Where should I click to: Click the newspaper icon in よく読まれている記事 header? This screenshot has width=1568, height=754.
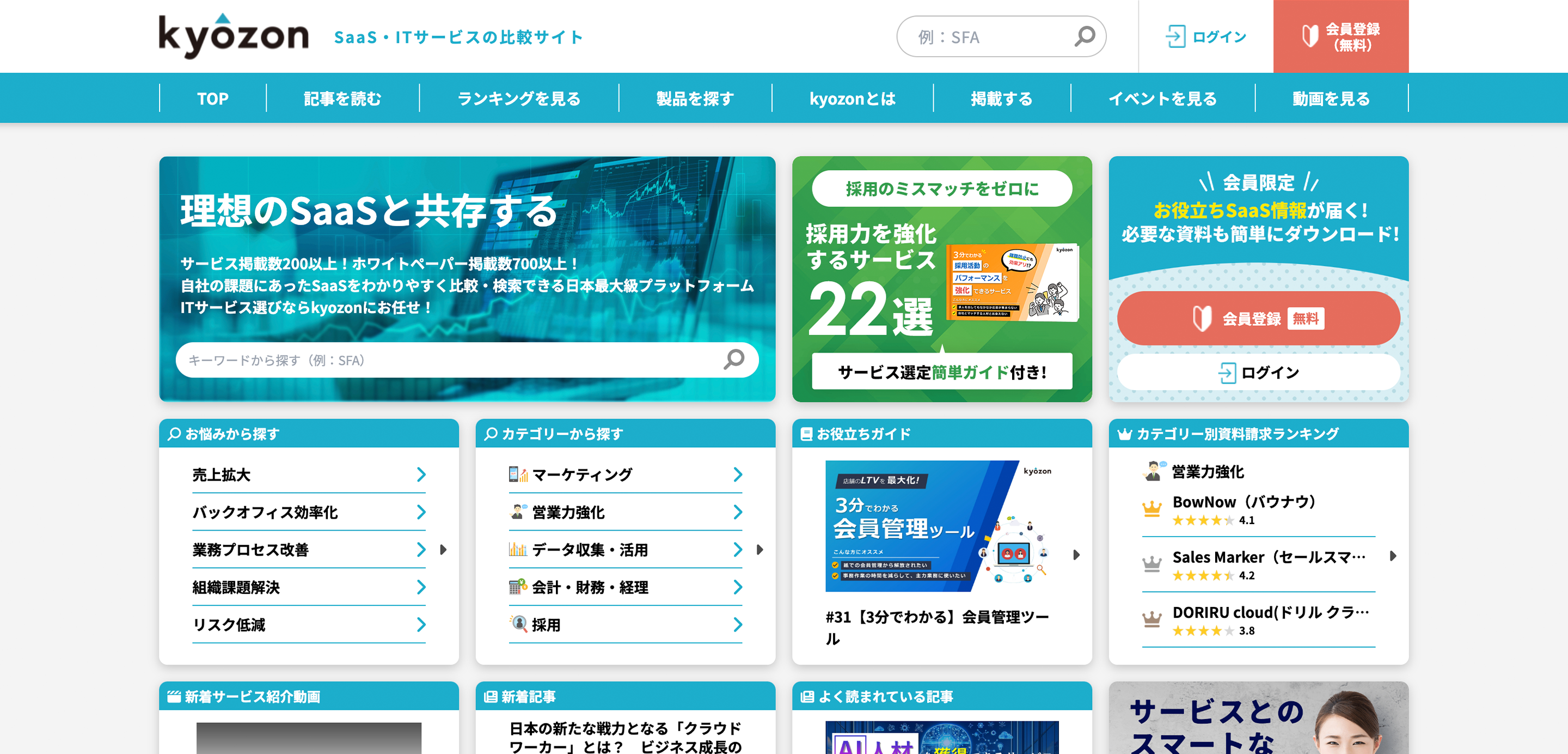tap(807, 696)
